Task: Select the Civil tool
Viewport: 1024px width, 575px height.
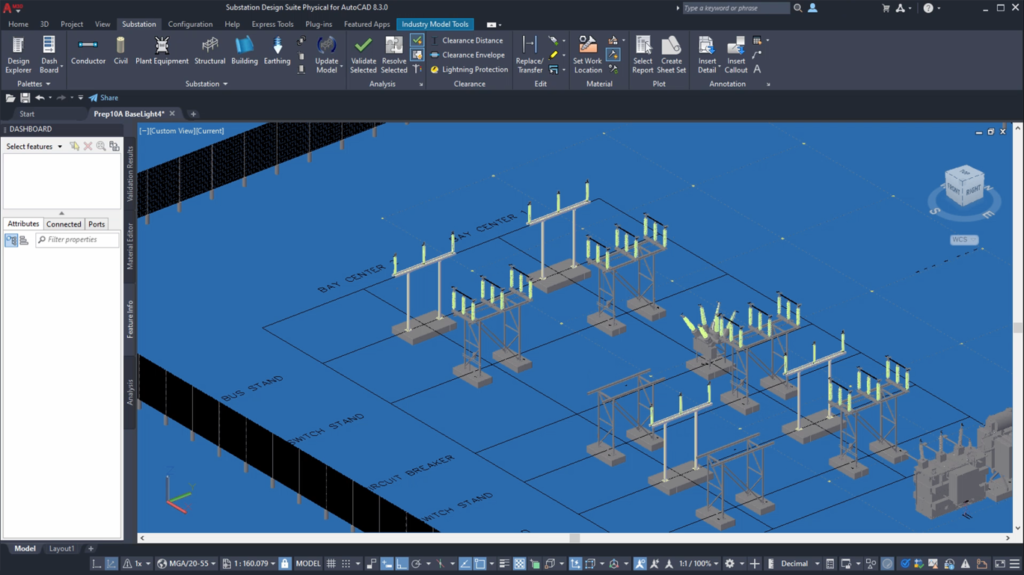Action: [x=121, y=51]
